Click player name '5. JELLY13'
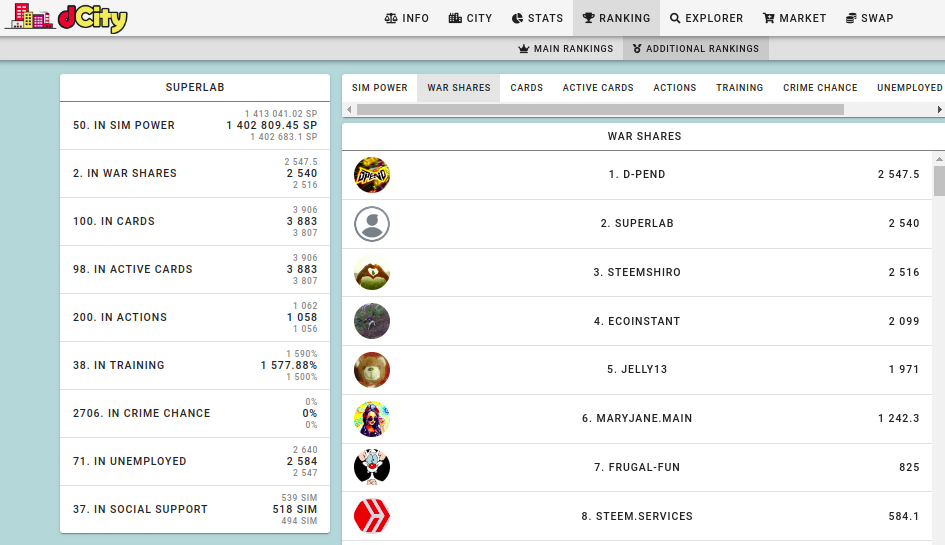Viewport: 945px width, 545px height. [637, 370]
